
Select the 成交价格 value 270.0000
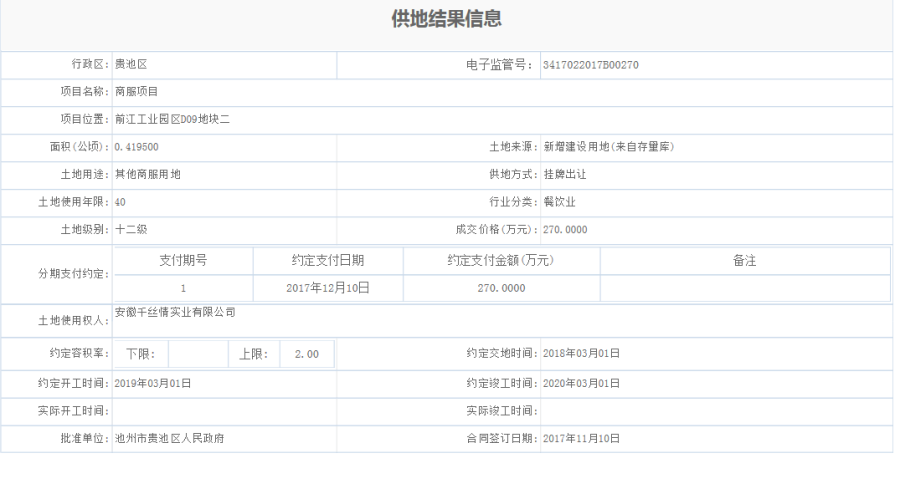[564, 230]
